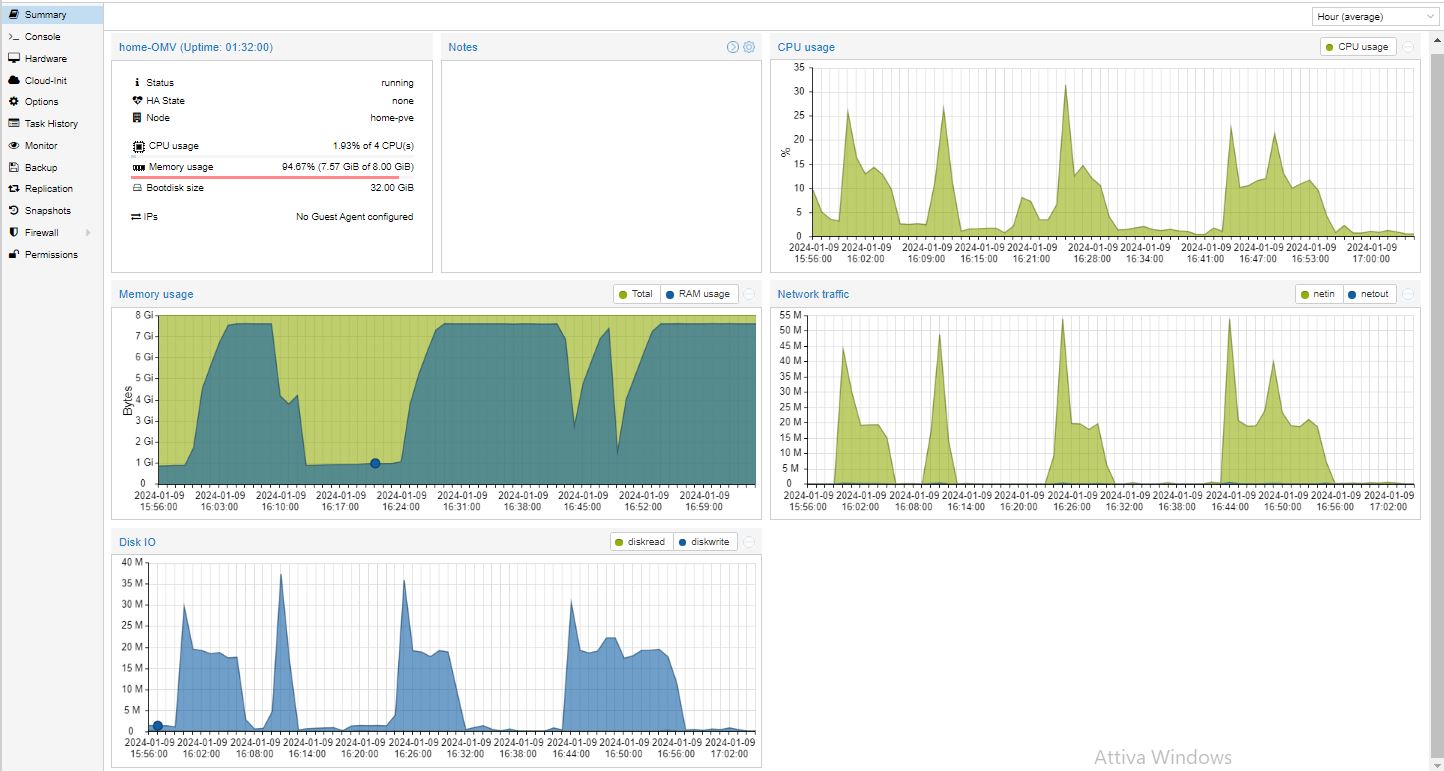Select the Firewall shield icon
1444x771 pixels.
coord(14,233)
